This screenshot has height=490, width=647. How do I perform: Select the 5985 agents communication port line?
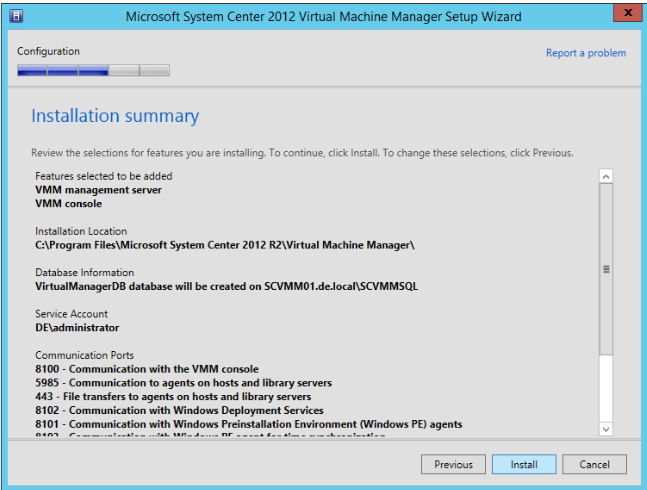point(183,383)
